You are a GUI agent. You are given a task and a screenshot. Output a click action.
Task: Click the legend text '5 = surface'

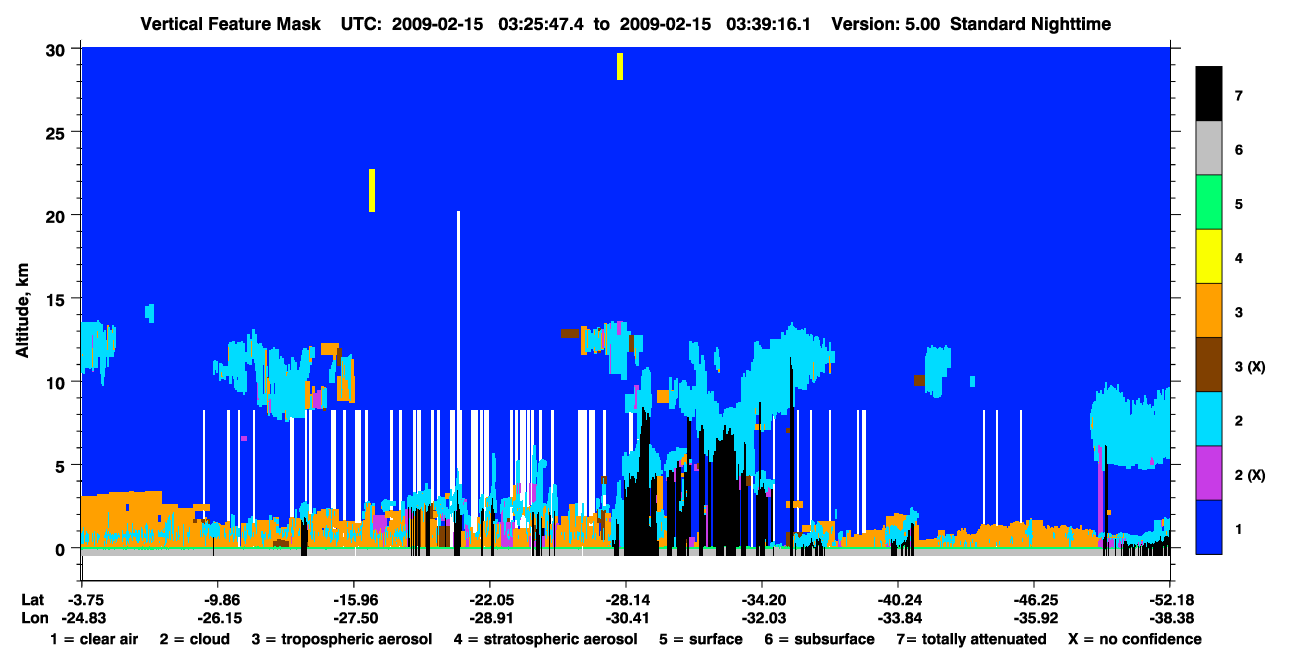point(700,639)
